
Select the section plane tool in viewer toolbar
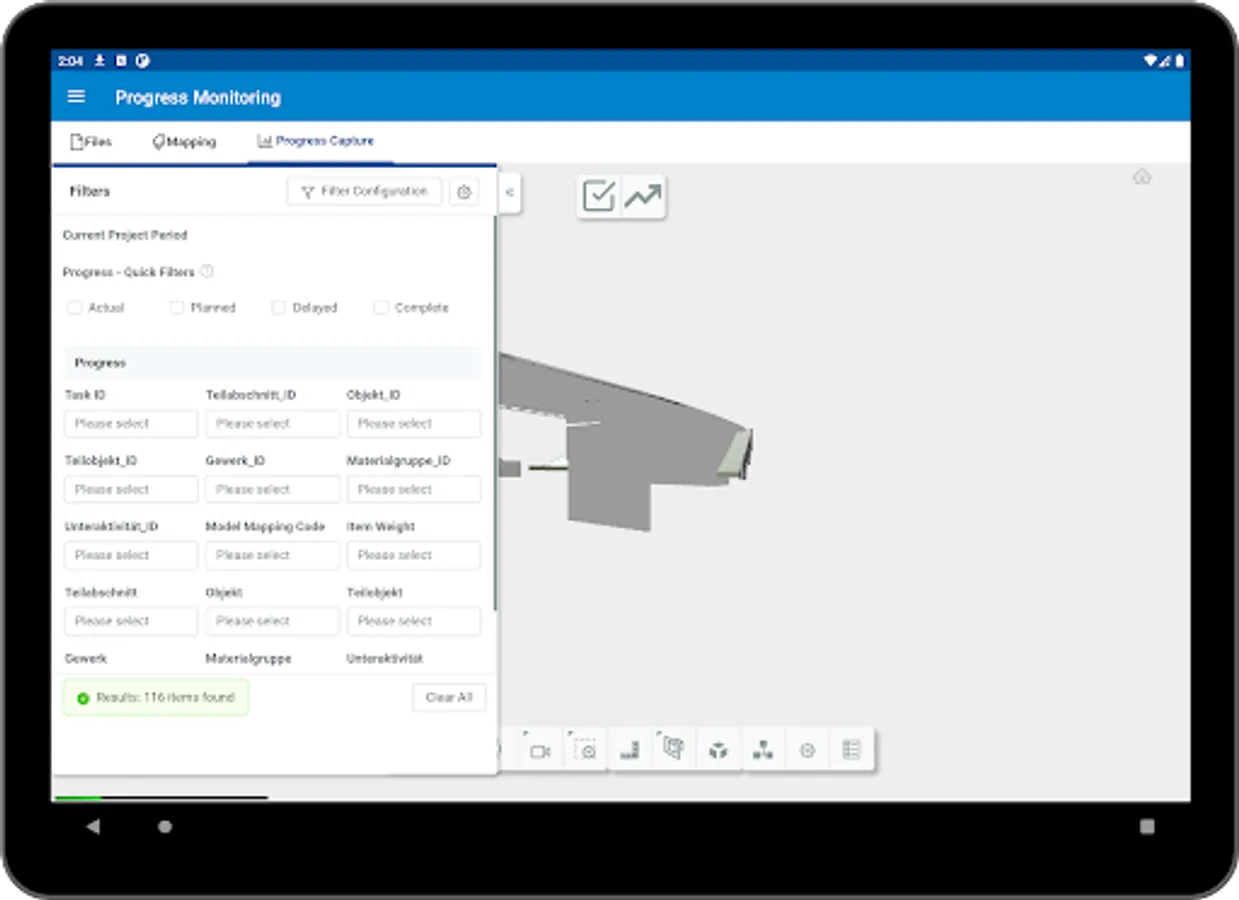tap(674, 750)
